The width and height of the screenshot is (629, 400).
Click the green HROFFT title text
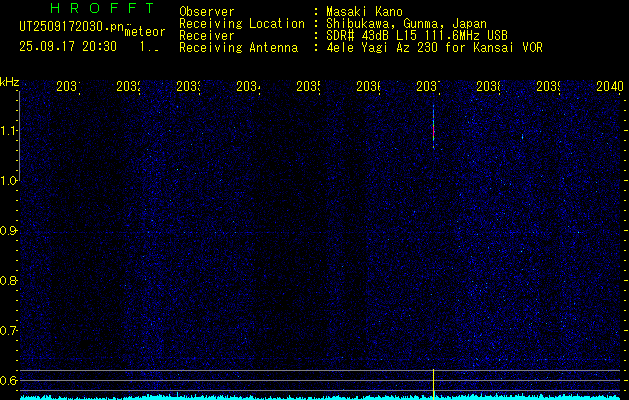[x=102, y=8]
